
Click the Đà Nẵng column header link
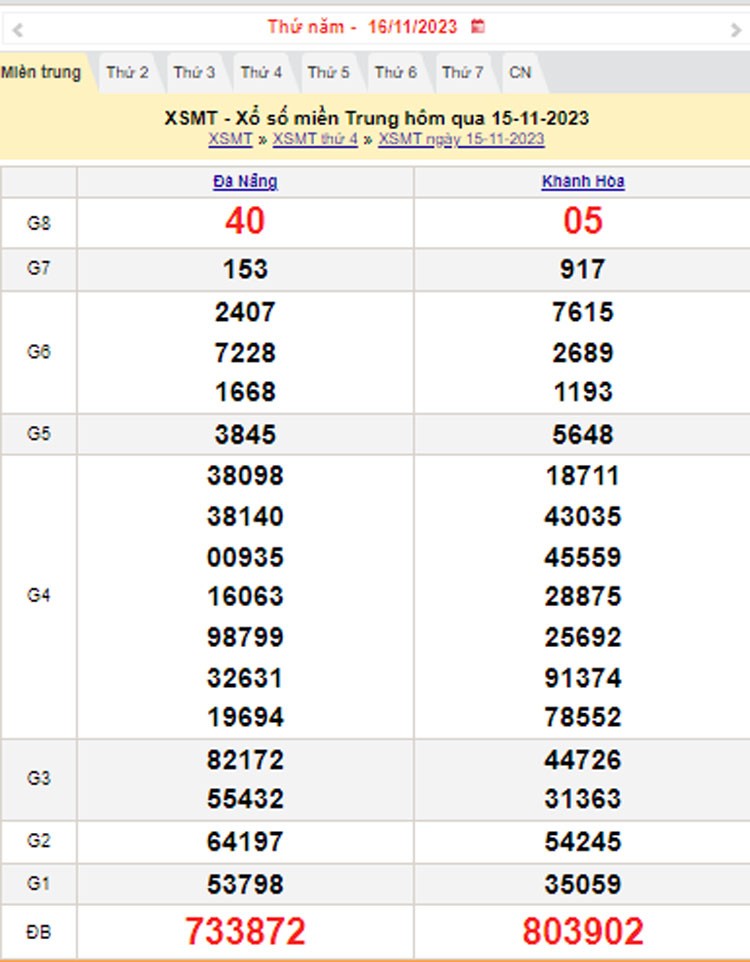click(x=245, y=182)
